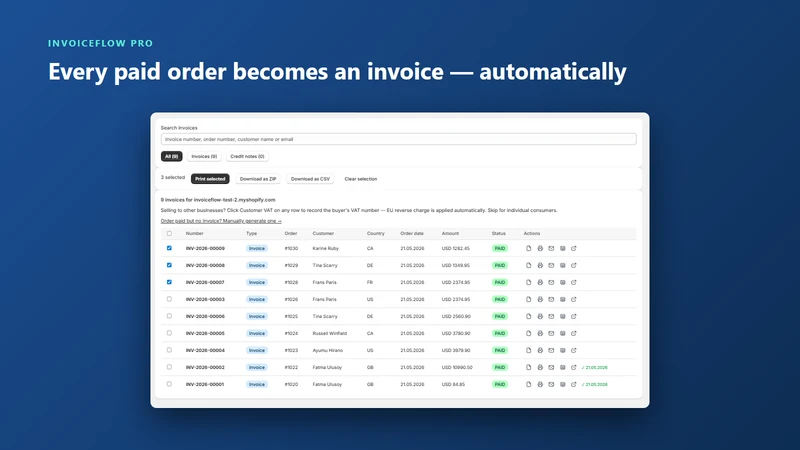Deselect invoice INV-2026-00007 checkbox
Image resolution: width=800 pixels, height=450 pixels.
pyautogui.click(x=169, y=282)
